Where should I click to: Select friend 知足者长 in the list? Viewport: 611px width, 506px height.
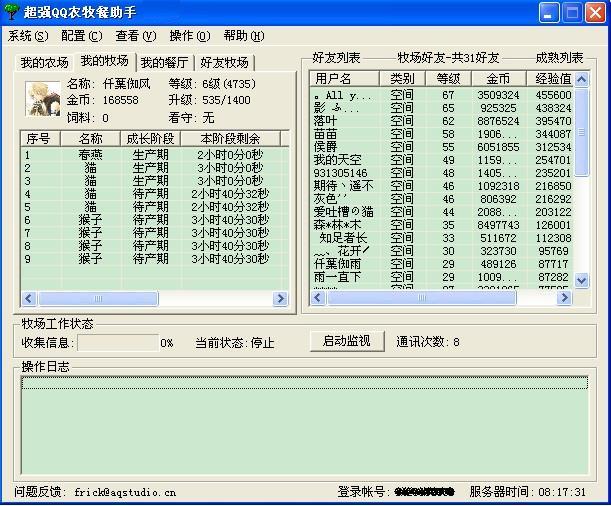(442, 238)
